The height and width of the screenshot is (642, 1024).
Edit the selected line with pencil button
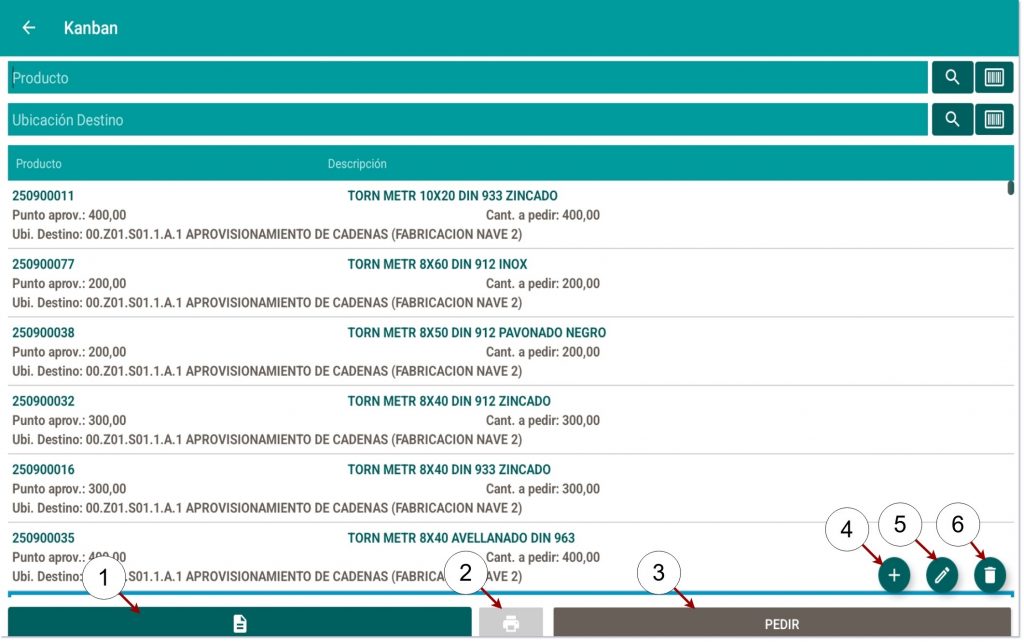(x=942, y=575)
